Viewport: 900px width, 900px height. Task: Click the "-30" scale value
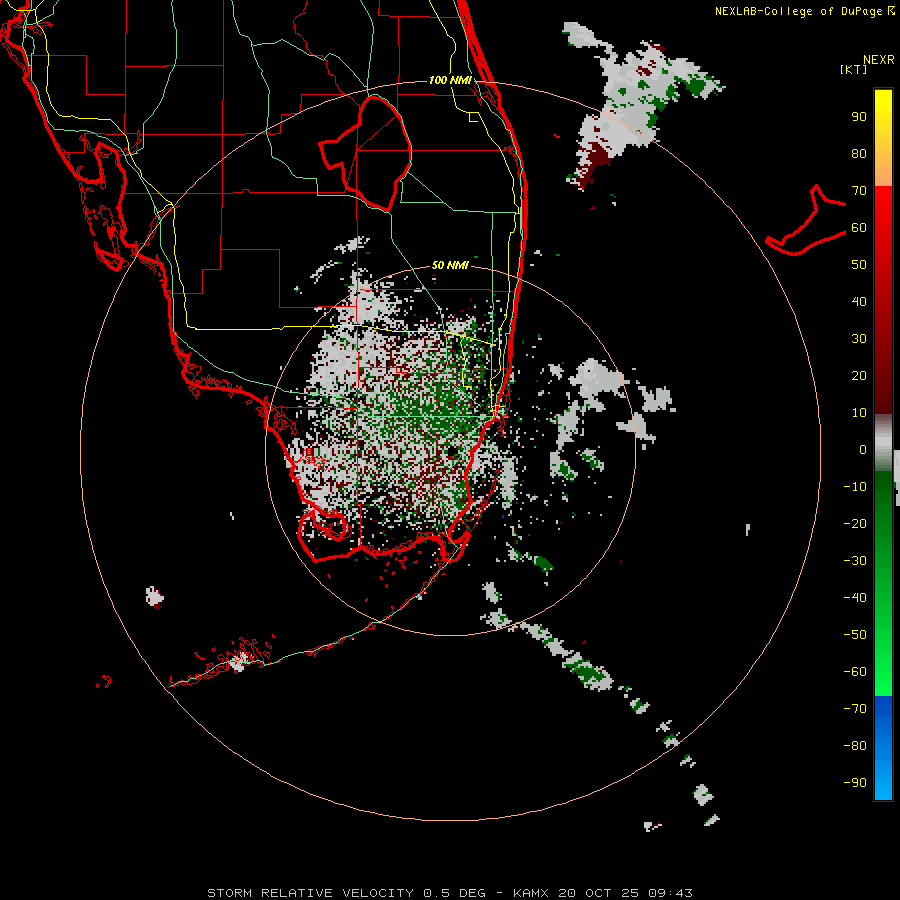coord(855,561)
